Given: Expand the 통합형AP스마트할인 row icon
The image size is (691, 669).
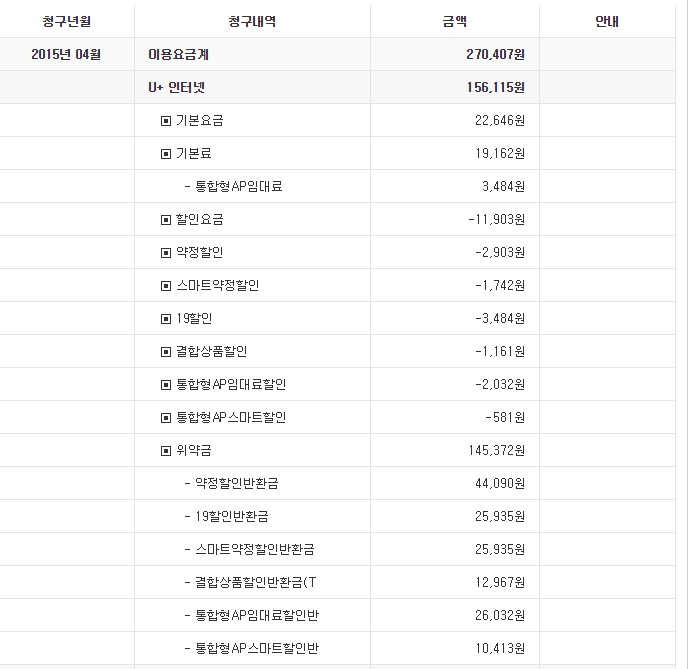Looking at the screenshot, I should (166, 418).
